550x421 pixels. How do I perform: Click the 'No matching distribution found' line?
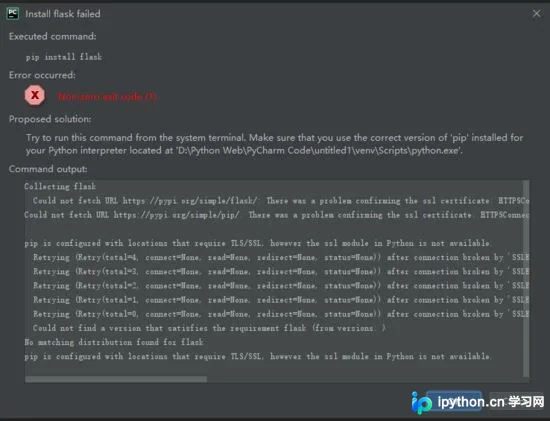(x=114, y=342)
